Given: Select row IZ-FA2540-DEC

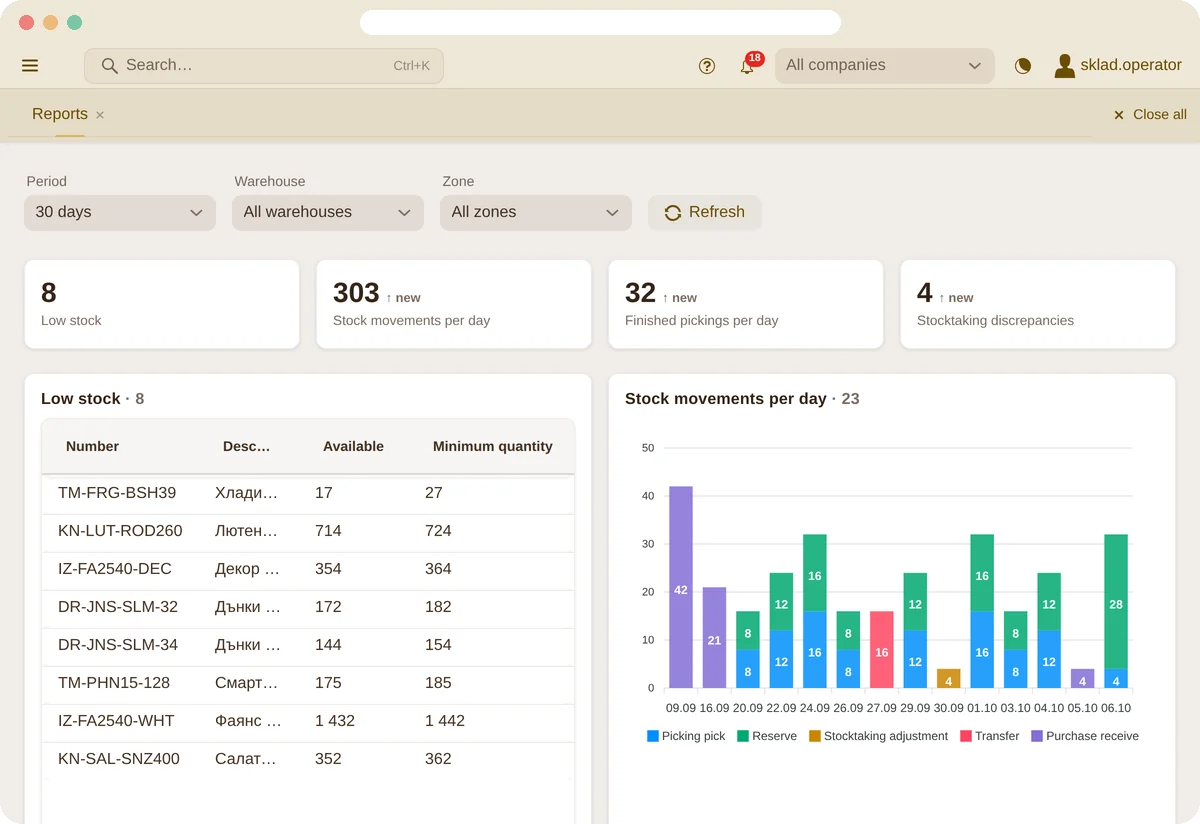Looking at the screenshot, I should pos(308,569).
